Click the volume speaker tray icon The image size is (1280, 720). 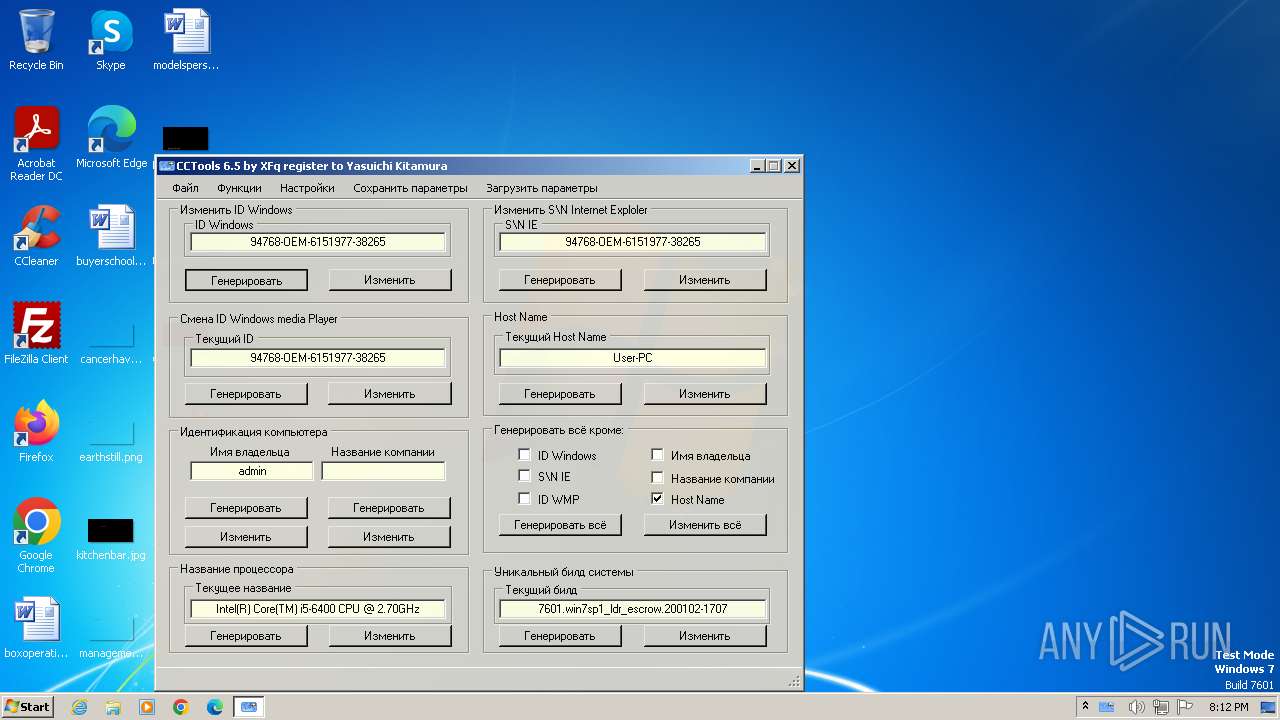point(1137,707)
